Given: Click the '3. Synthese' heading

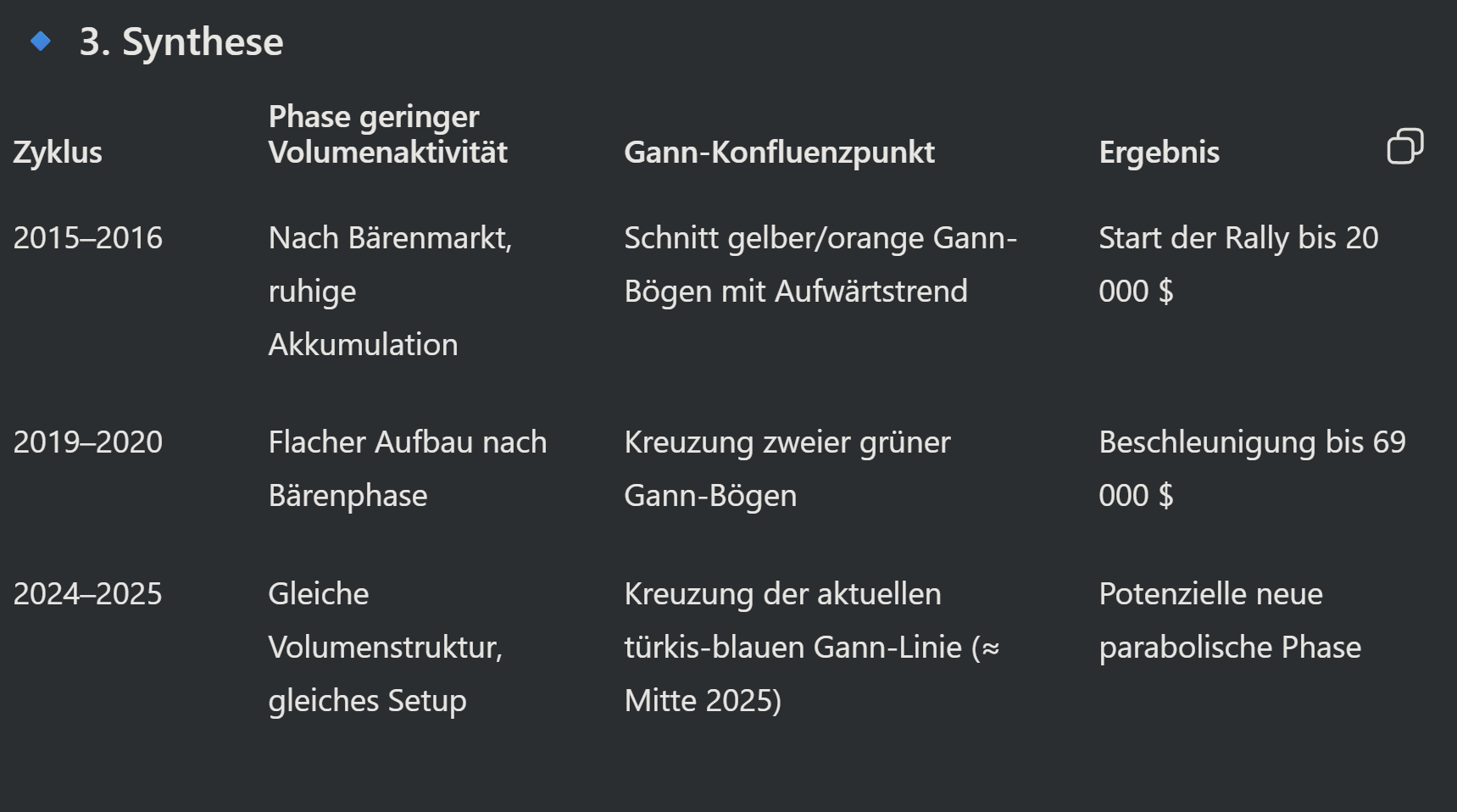Looking at the screenshot, I should [x=181, y=42].
